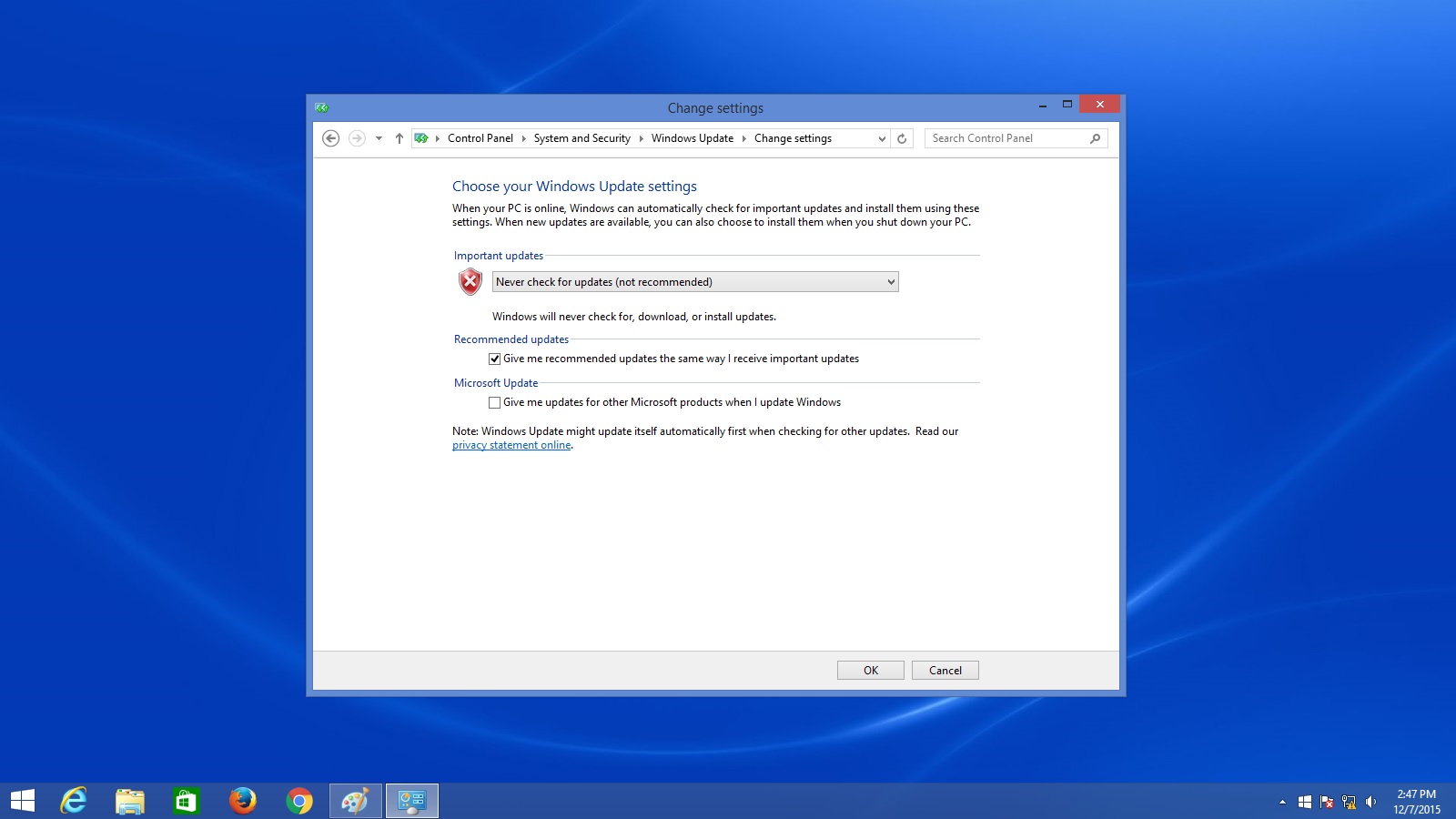
Task: Click the Forward arrow in the navigation bar
Action: coord(357,138)
